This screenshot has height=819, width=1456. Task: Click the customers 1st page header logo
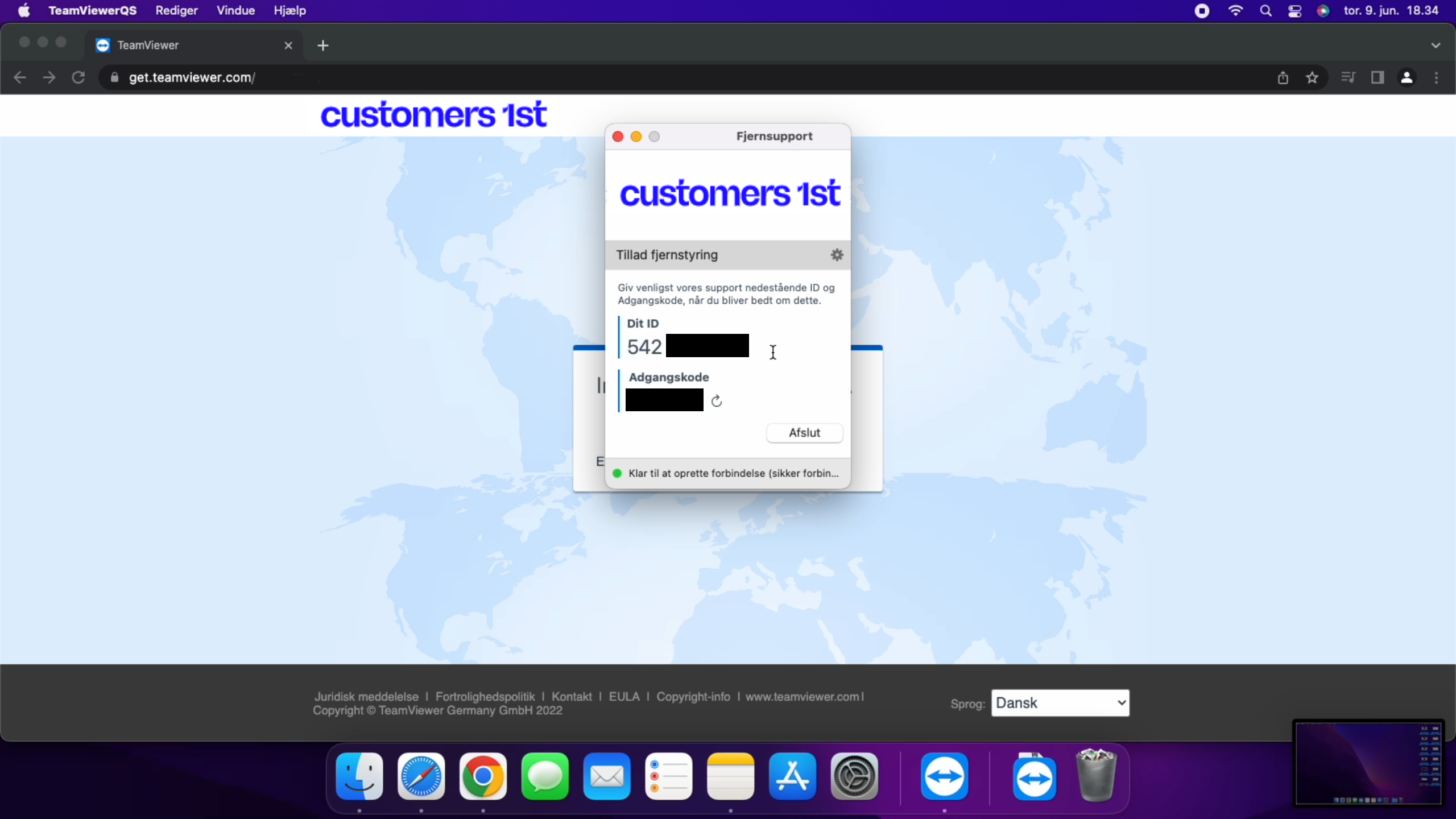(x=433, y=115)
